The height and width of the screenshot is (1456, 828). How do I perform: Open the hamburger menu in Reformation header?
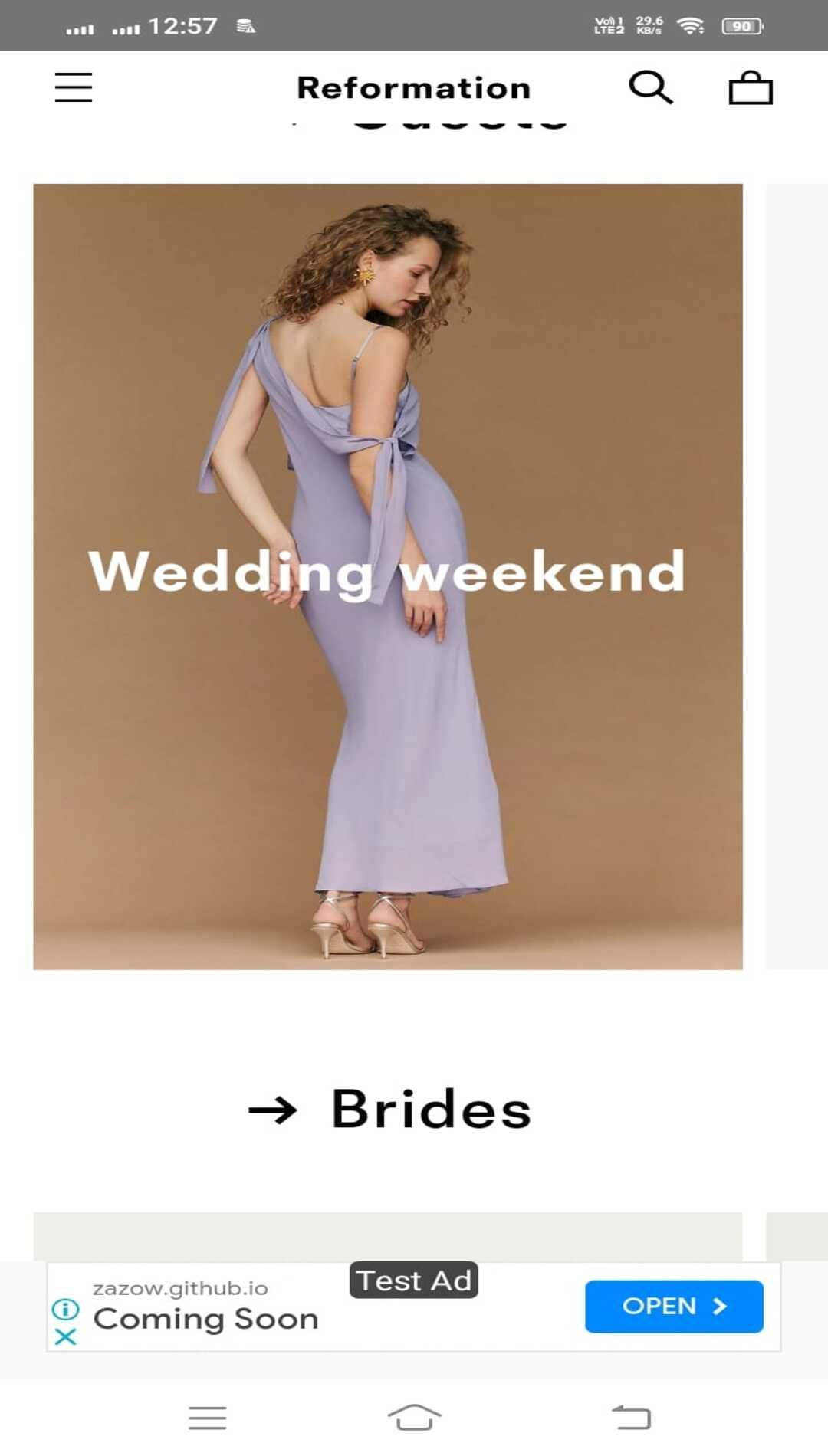[74, 87]
